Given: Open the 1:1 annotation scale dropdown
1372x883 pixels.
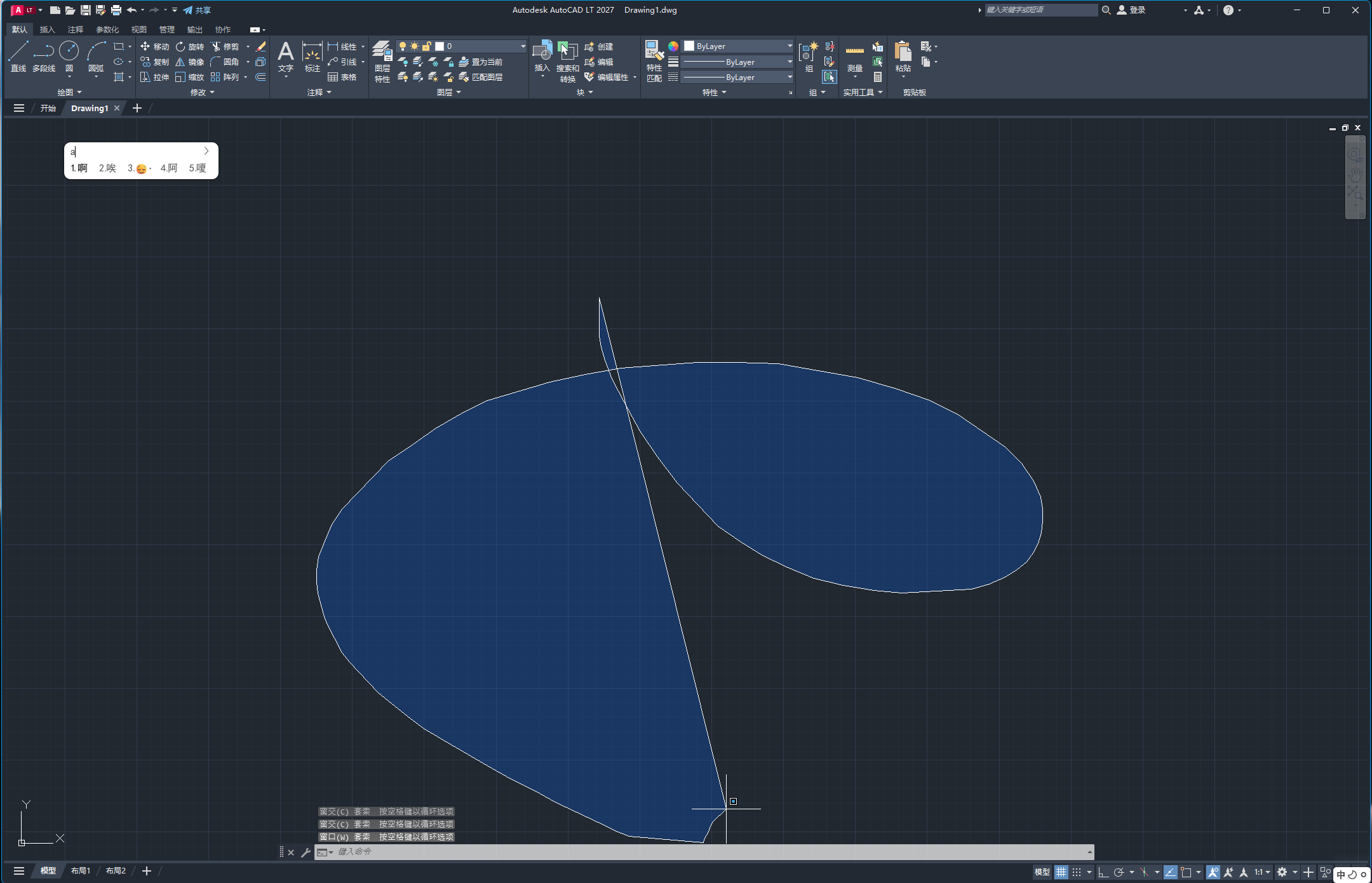Looking at the screenshot, I should tap(1262, 872).
